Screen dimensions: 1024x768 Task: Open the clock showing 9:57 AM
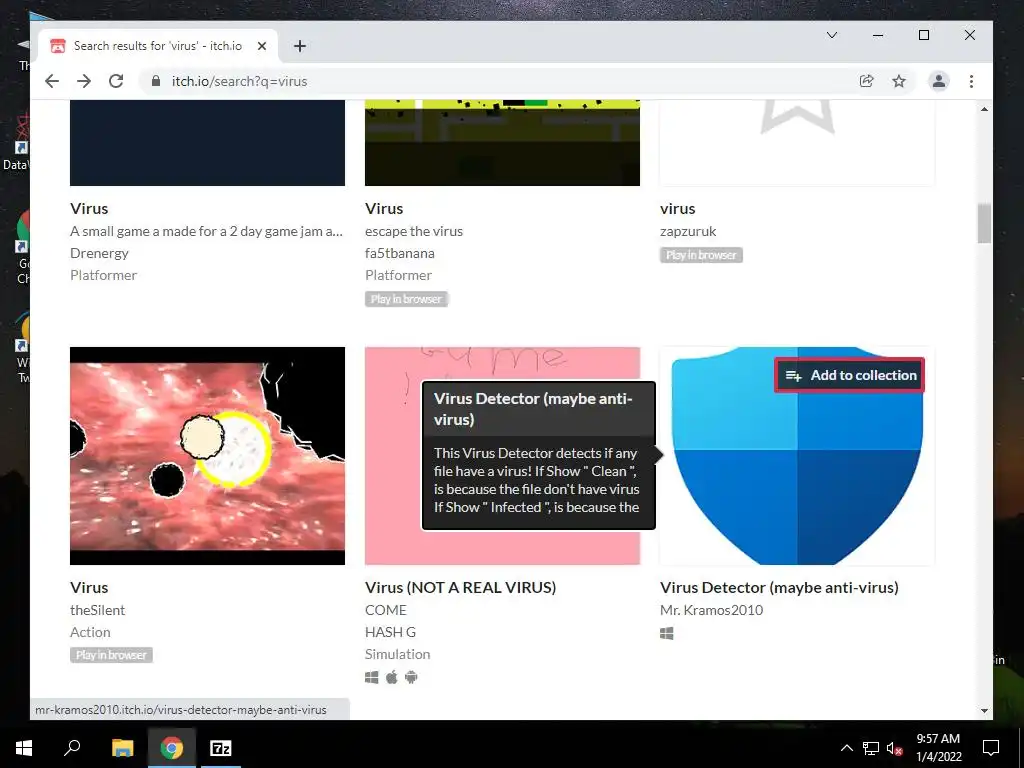(x=938, y=748)
